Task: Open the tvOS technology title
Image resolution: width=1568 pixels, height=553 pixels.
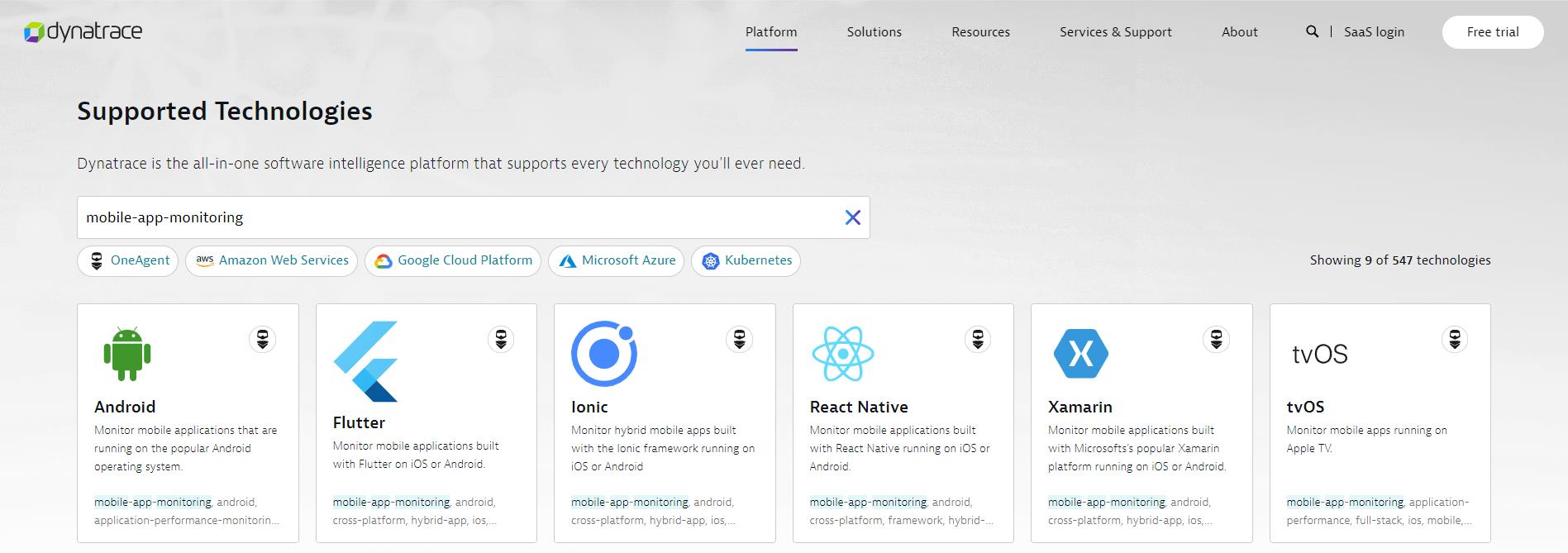Action: point(1306,407)
